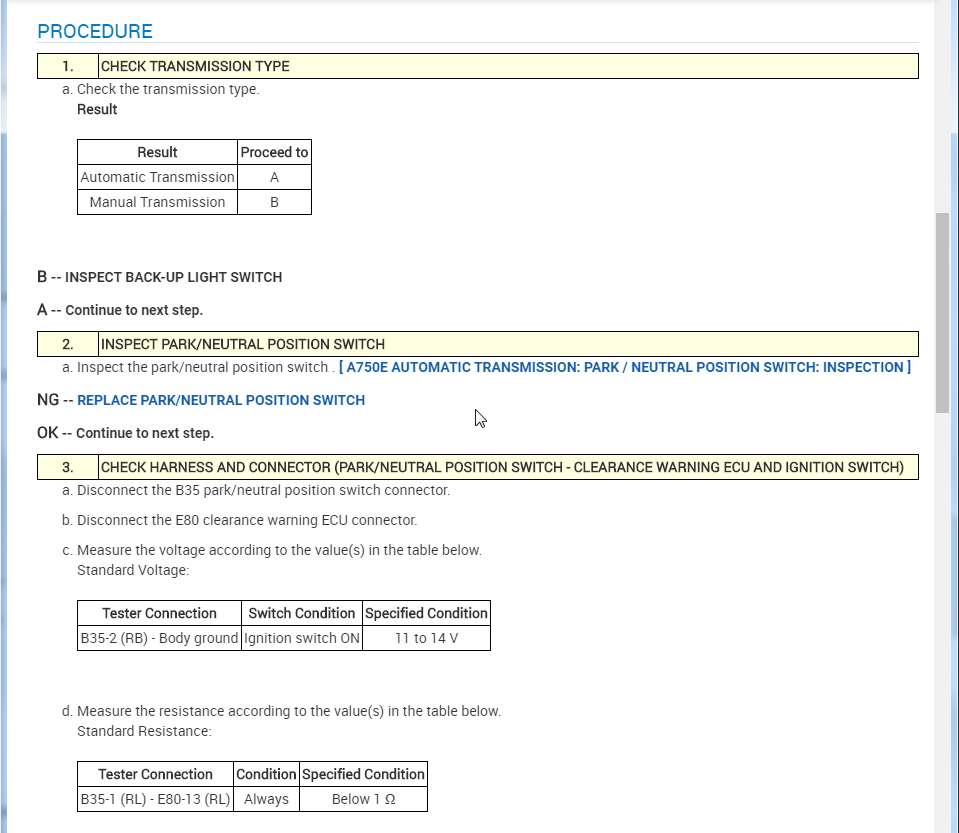Click 'B -- Inspect Back-Up Light Switch' text
Image resolution: width=959 pixels, height=833 pixels.
click(160, 277)
